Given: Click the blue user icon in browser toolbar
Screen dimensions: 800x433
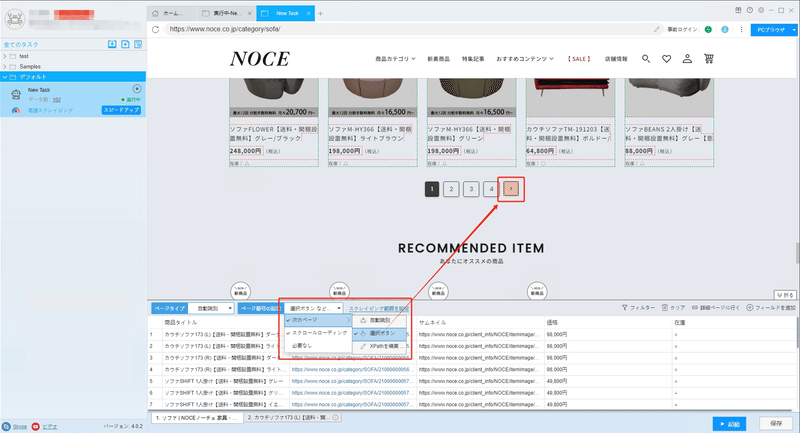Looking at the screenshot, I should (725, 30).
